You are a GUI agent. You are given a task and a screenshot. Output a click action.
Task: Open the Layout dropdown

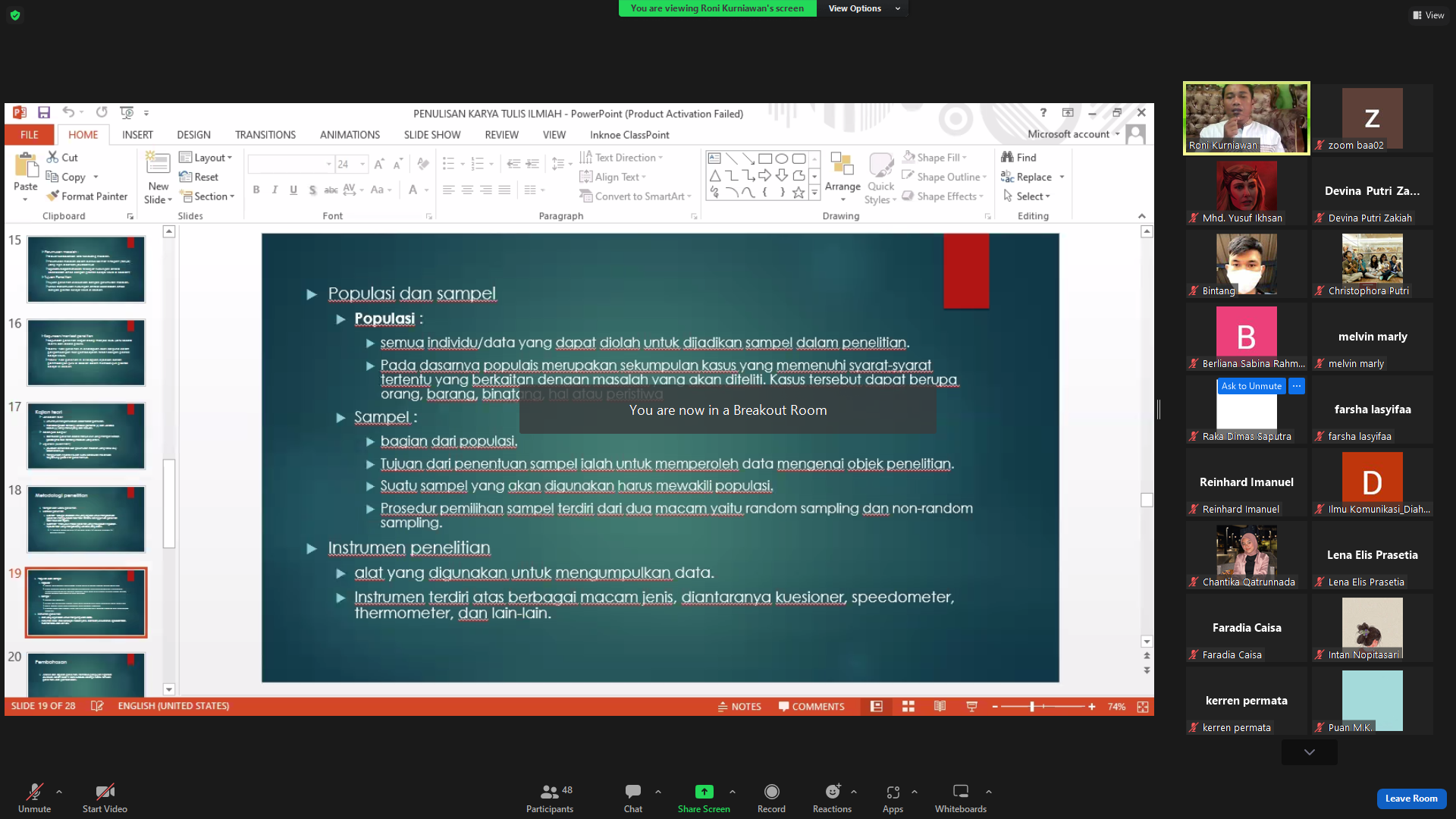206,157
